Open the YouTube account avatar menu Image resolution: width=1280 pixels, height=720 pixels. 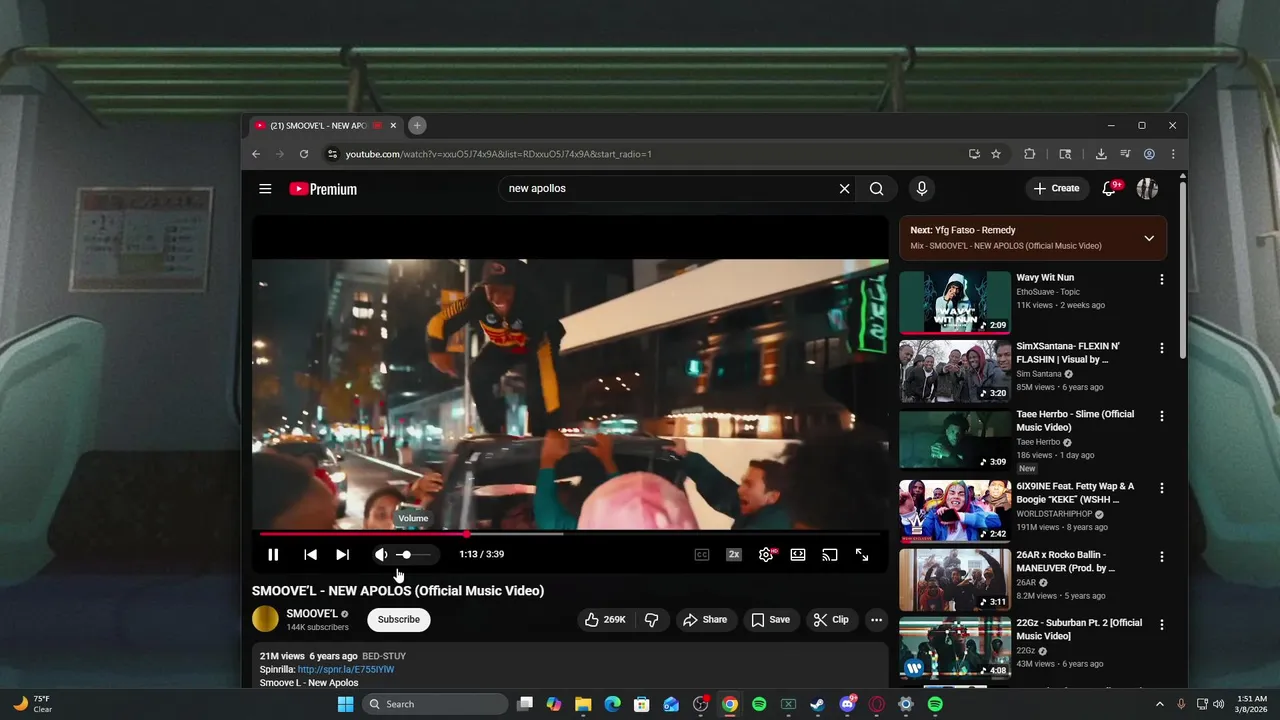1147,188
